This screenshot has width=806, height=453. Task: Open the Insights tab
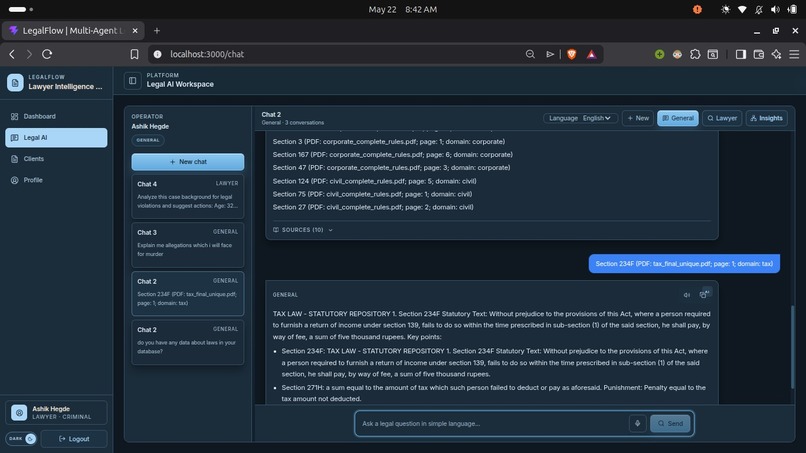pyautogui.click(x=766, y=118)
